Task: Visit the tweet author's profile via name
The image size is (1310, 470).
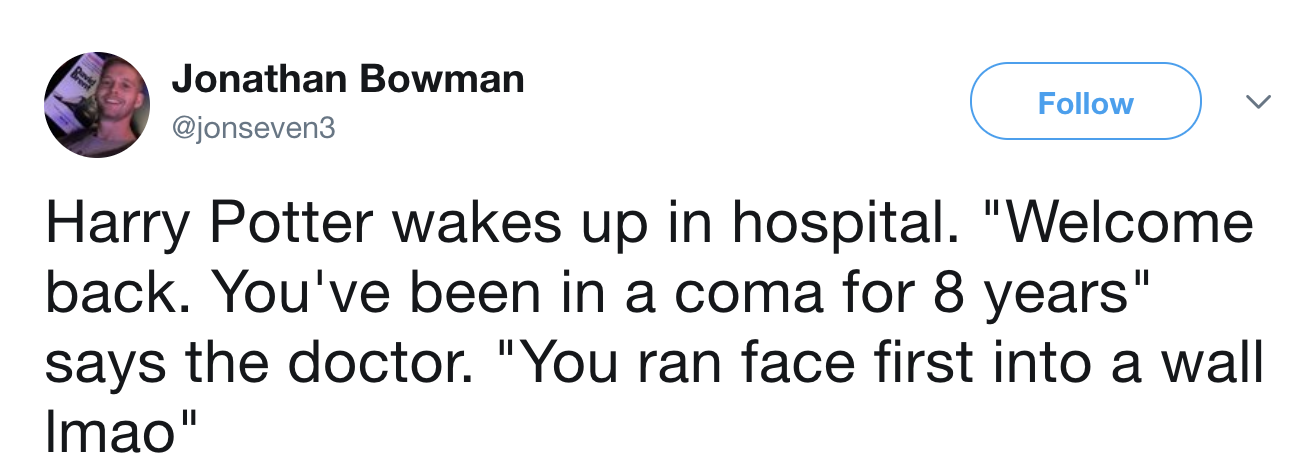Action: [x=348, y=79]
